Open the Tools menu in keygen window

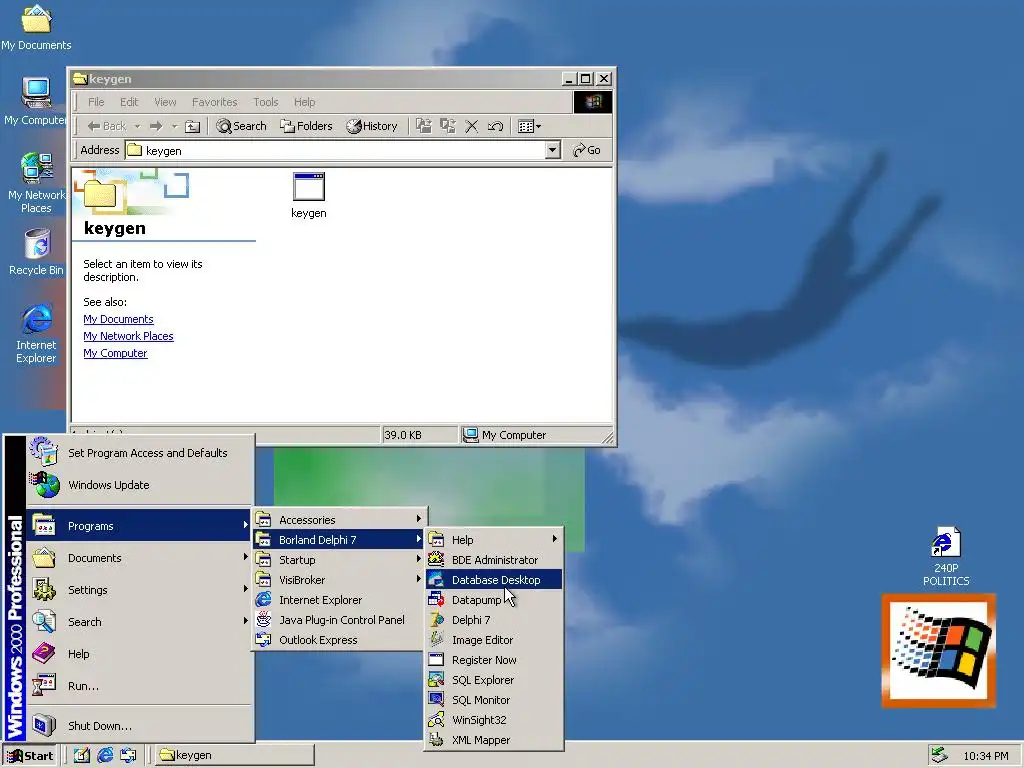pos(266,102)
